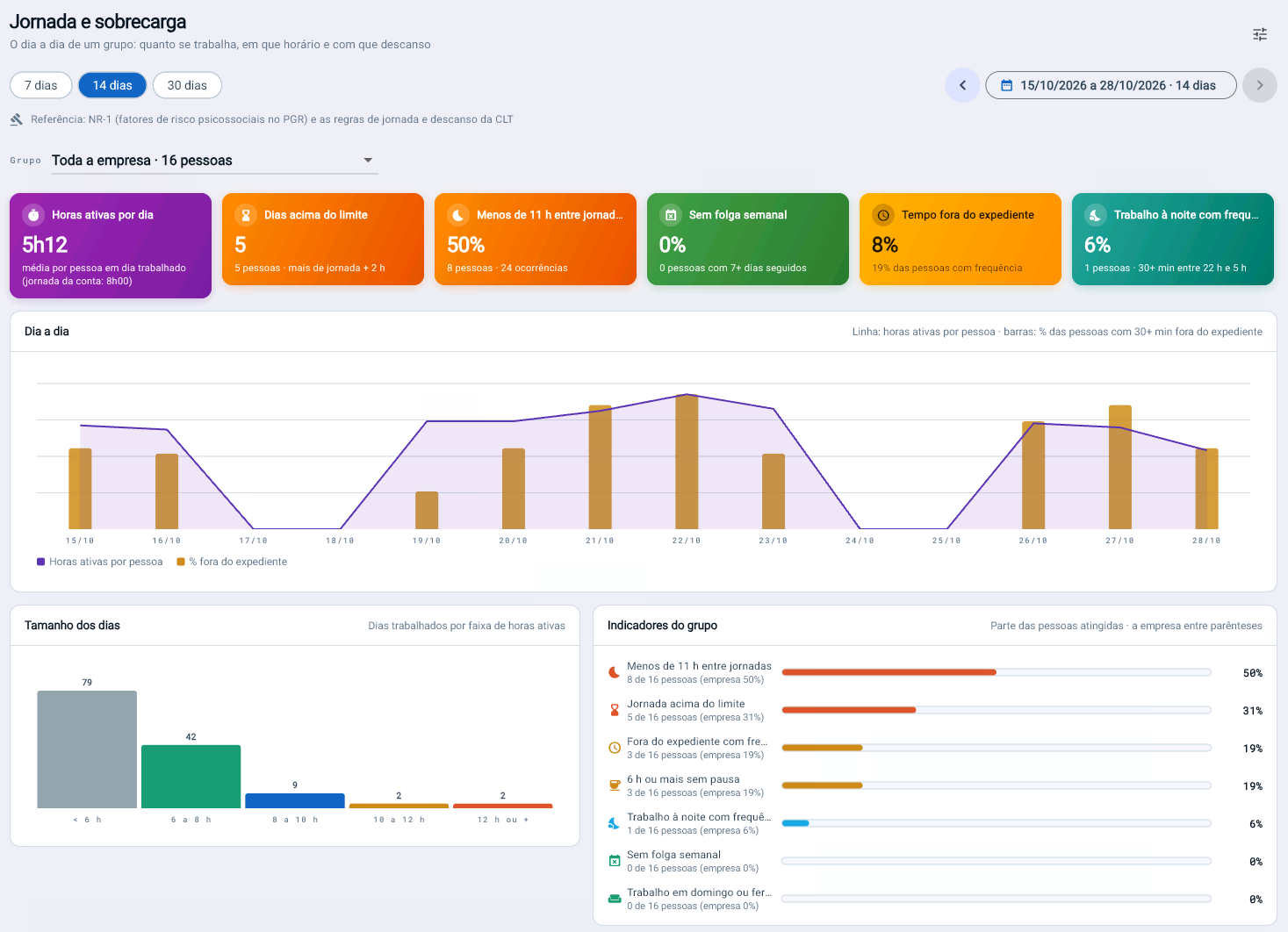Click sofa icon in Trabalho em domingo row
Viewport: 1288px width, 932px height.
(x=615, y=900)
